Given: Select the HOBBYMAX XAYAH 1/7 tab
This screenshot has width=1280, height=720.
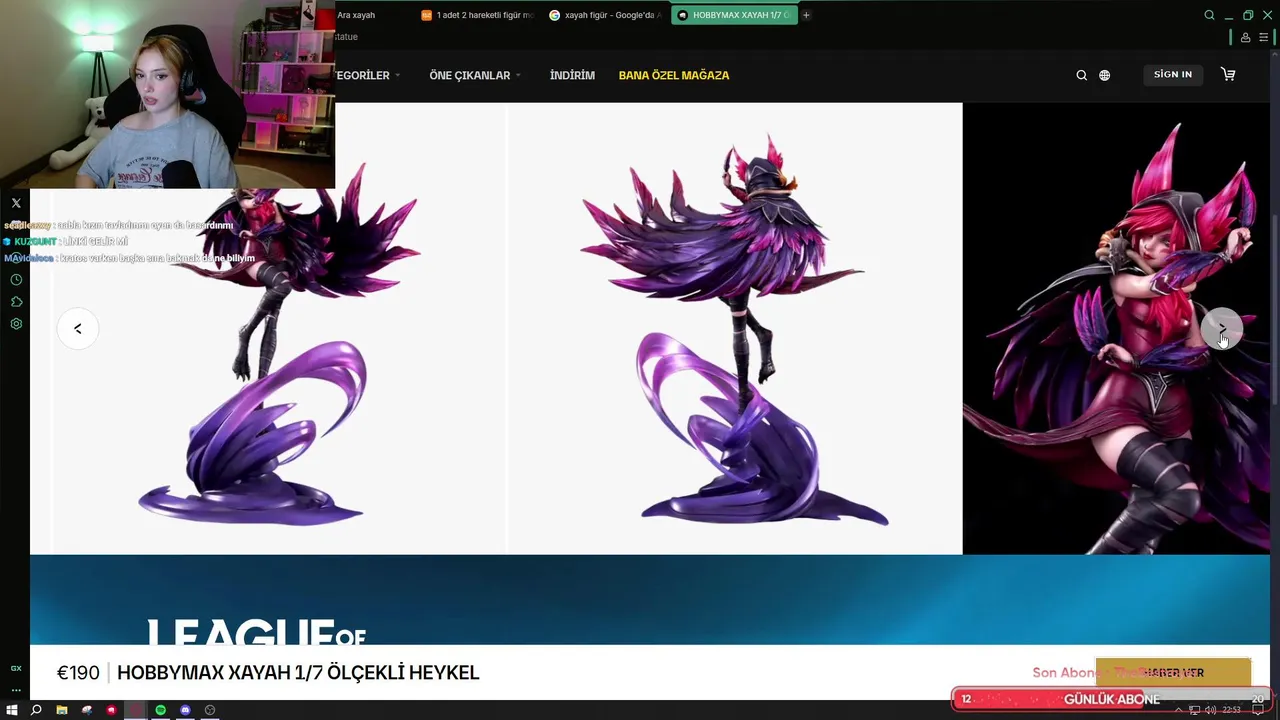Looking at the screenshot, I should coord(734,15).
